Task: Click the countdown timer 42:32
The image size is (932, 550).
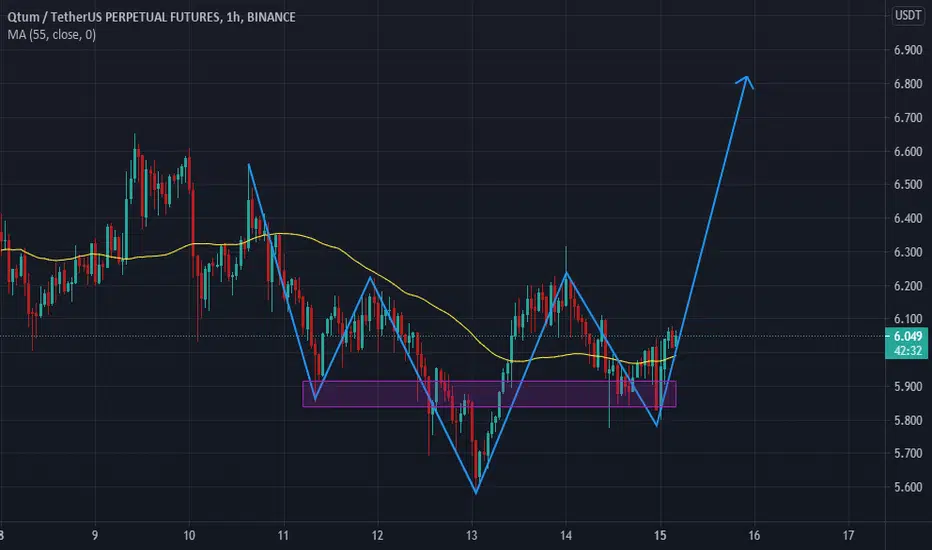Action: coord(908,351)
